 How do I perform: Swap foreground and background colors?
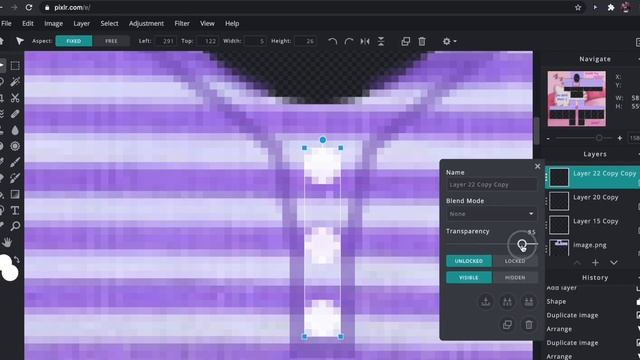(16, 260)
